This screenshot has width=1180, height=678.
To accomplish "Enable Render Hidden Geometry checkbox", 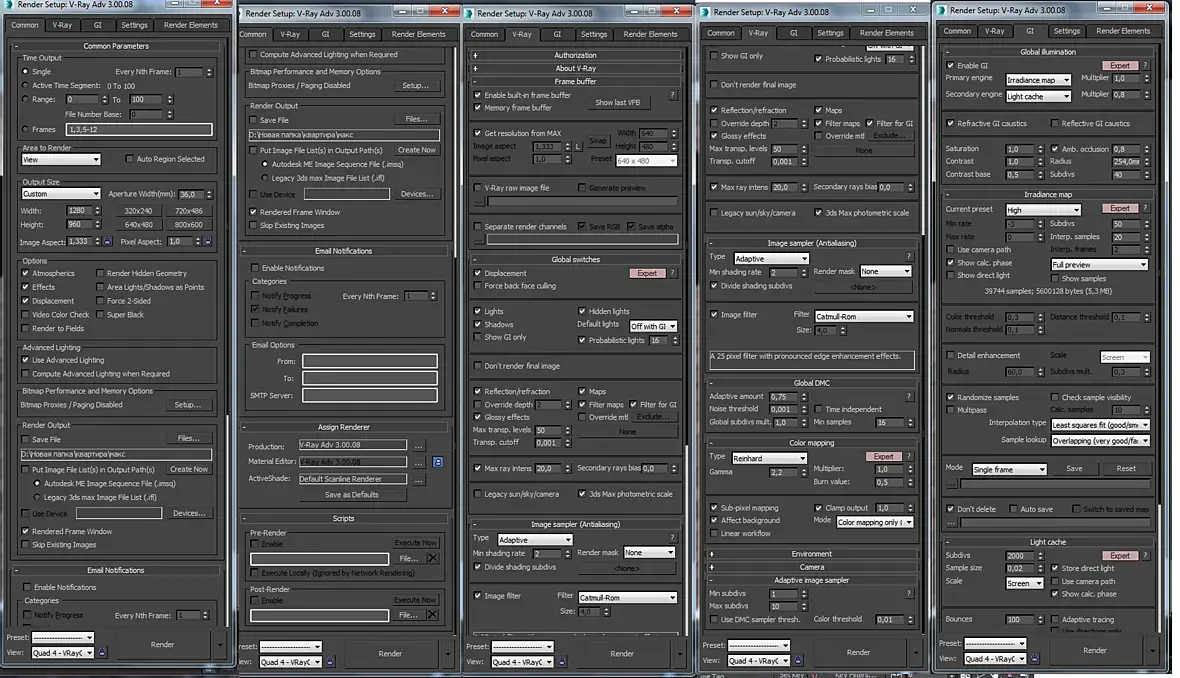I will point(100,273).
